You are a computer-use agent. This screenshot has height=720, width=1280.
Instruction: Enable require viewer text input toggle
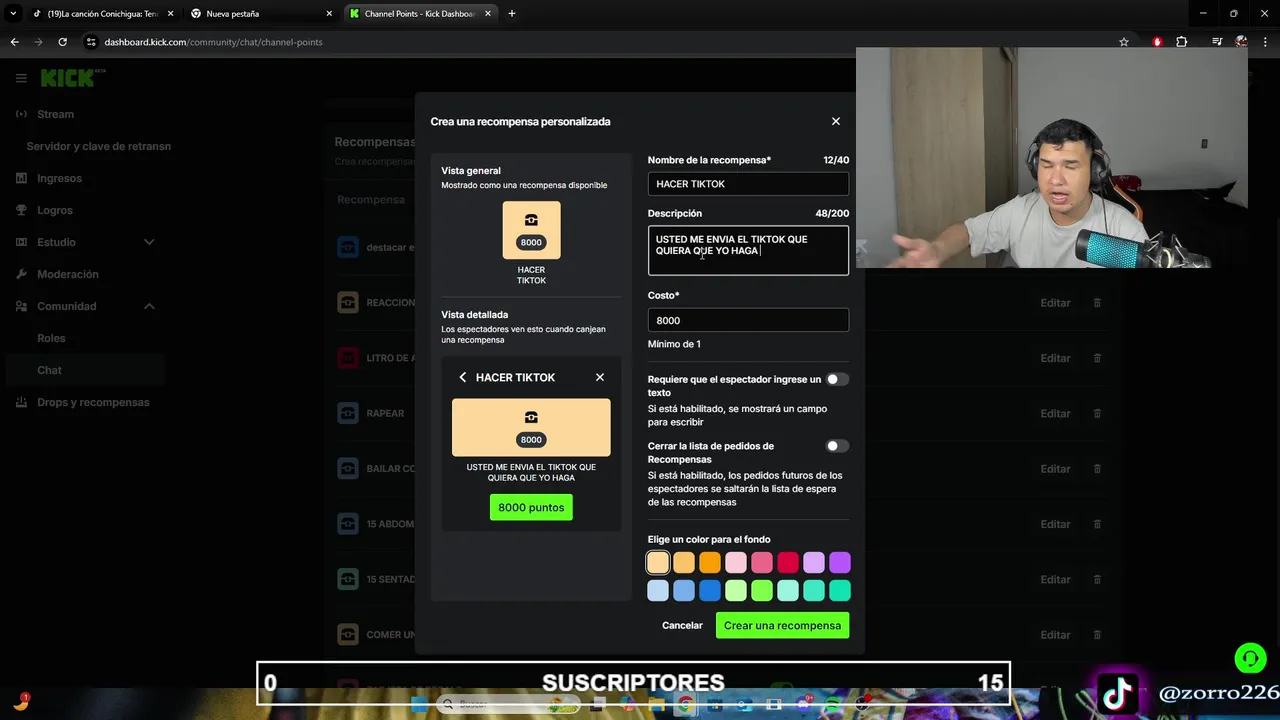837,379
